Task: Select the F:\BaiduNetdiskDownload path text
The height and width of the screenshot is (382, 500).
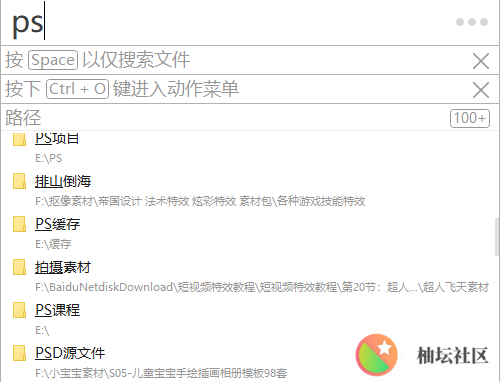Action: pos(262,287)
